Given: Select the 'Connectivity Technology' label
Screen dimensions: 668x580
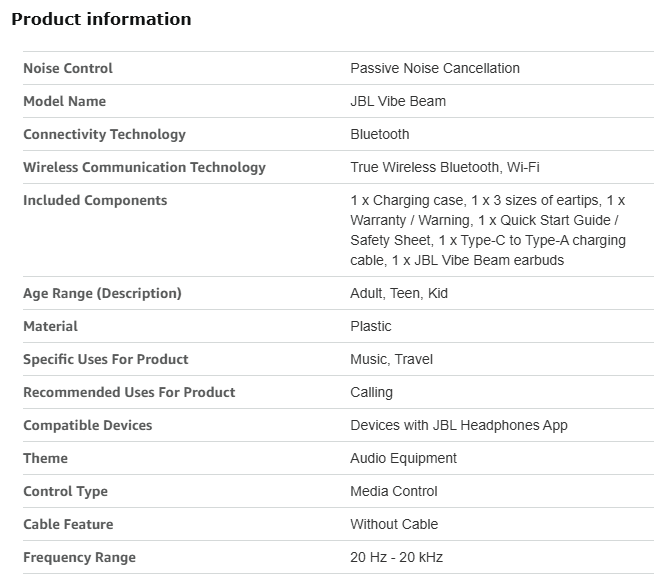Looking at the screenshot, I should click(104, 134).
